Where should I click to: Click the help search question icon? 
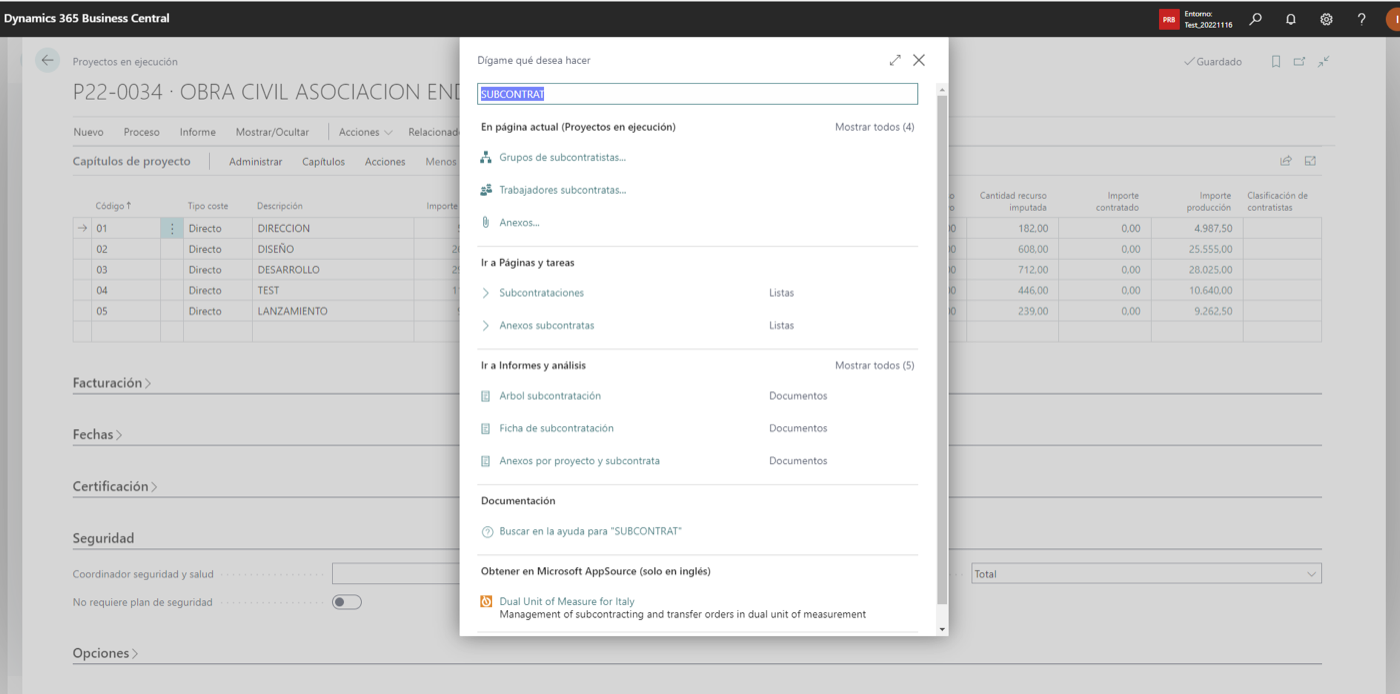click(x=487, y=532)
